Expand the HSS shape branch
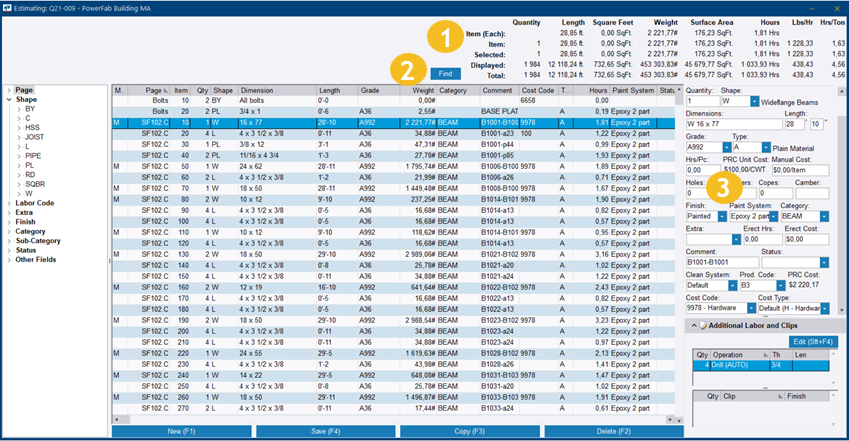 (17, 129)
